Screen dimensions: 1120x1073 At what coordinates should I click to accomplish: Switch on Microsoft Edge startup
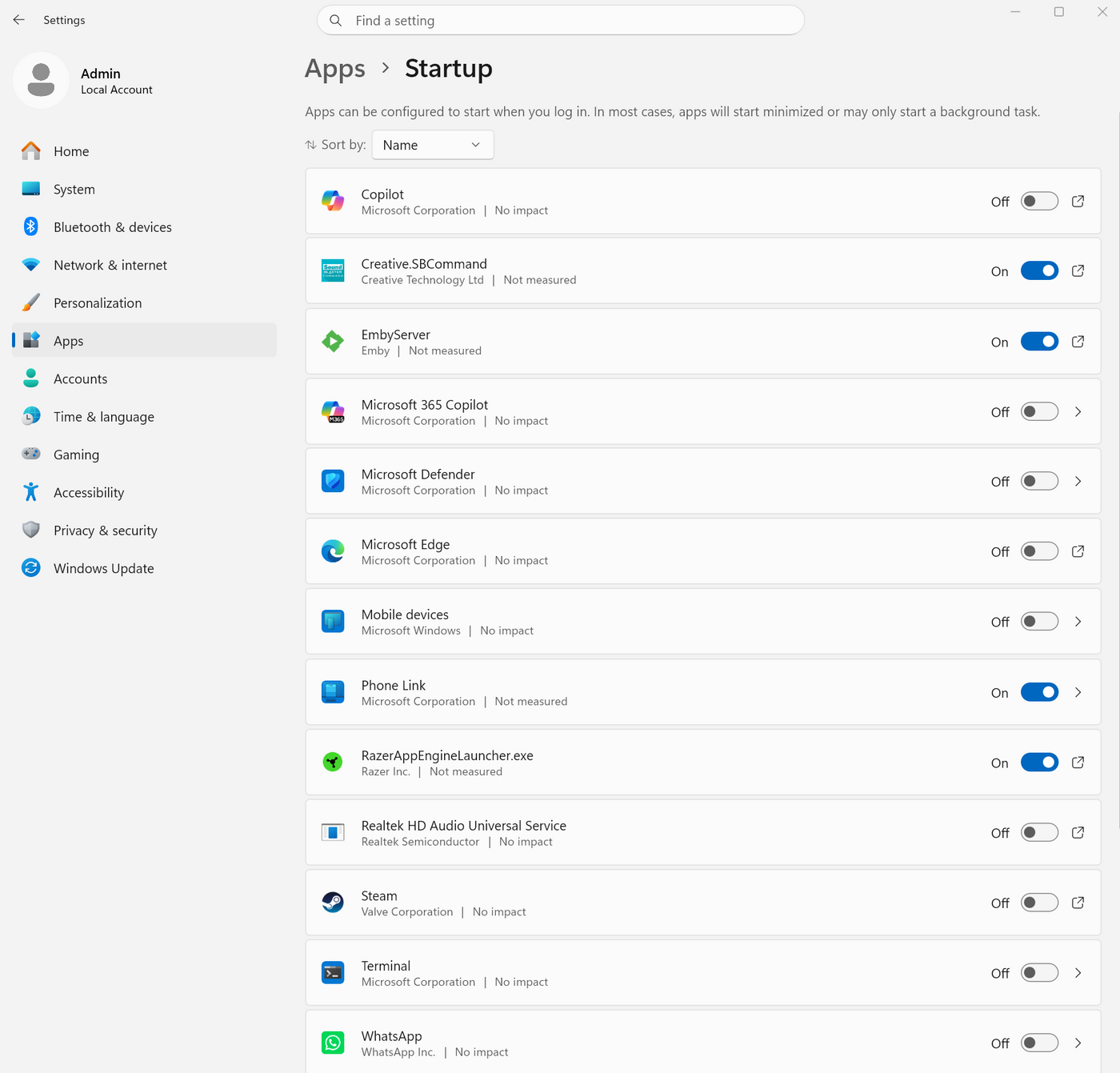(1039, 552)
